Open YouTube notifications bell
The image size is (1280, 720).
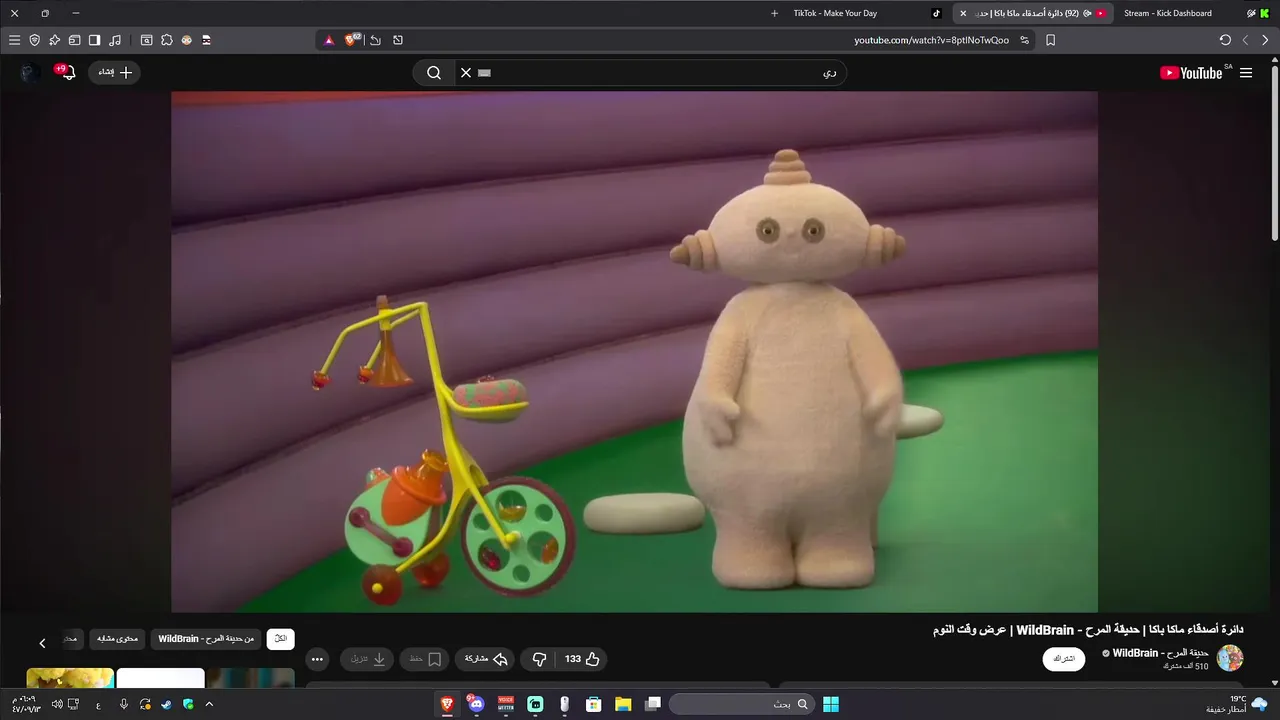click(x=67, y=72)
